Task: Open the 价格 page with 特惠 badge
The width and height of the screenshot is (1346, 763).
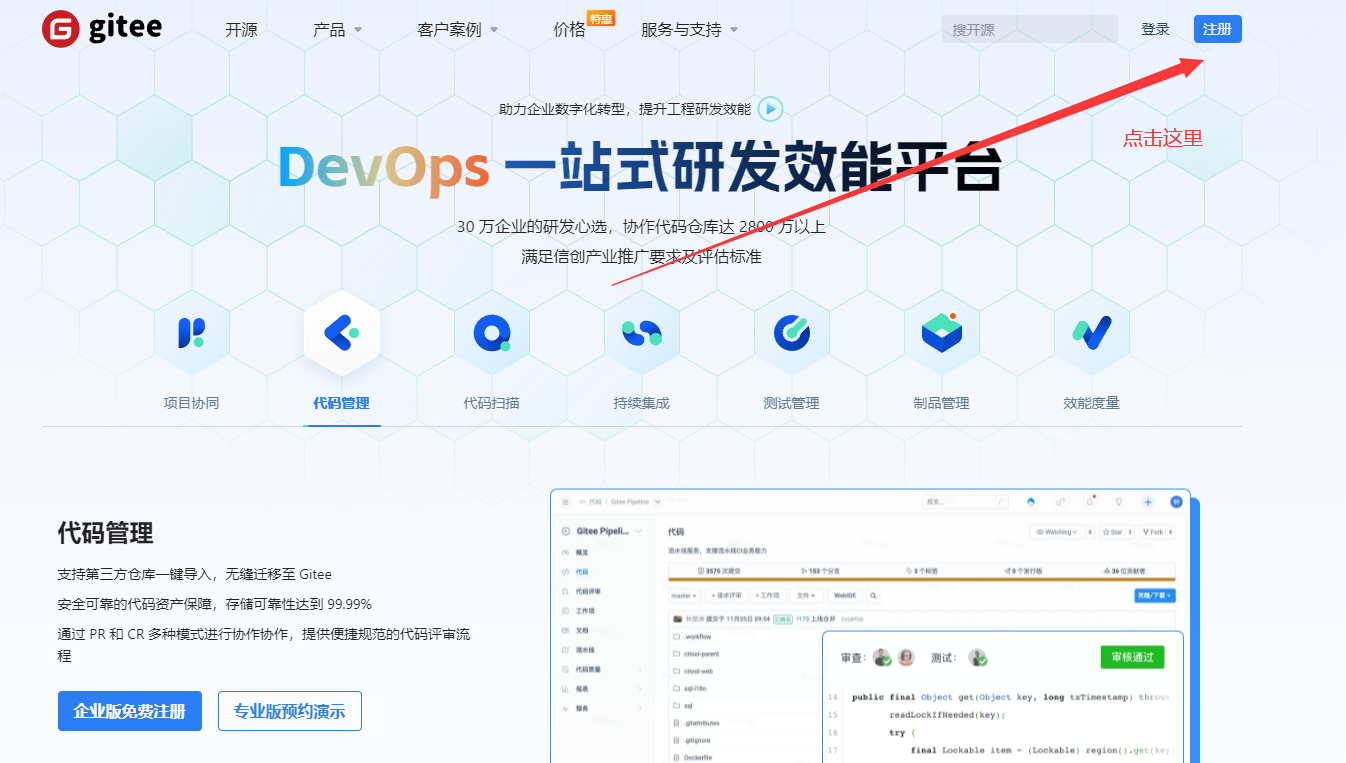Action: pyautogui.click(x=568, y=29)
